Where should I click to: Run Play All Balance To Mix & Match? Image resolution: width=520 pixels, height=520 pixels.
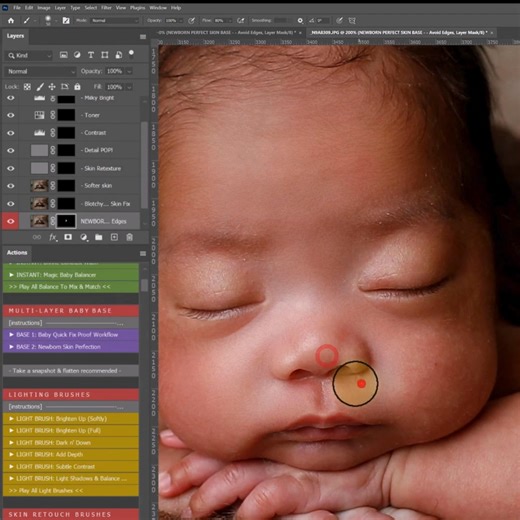coord(71,287)
